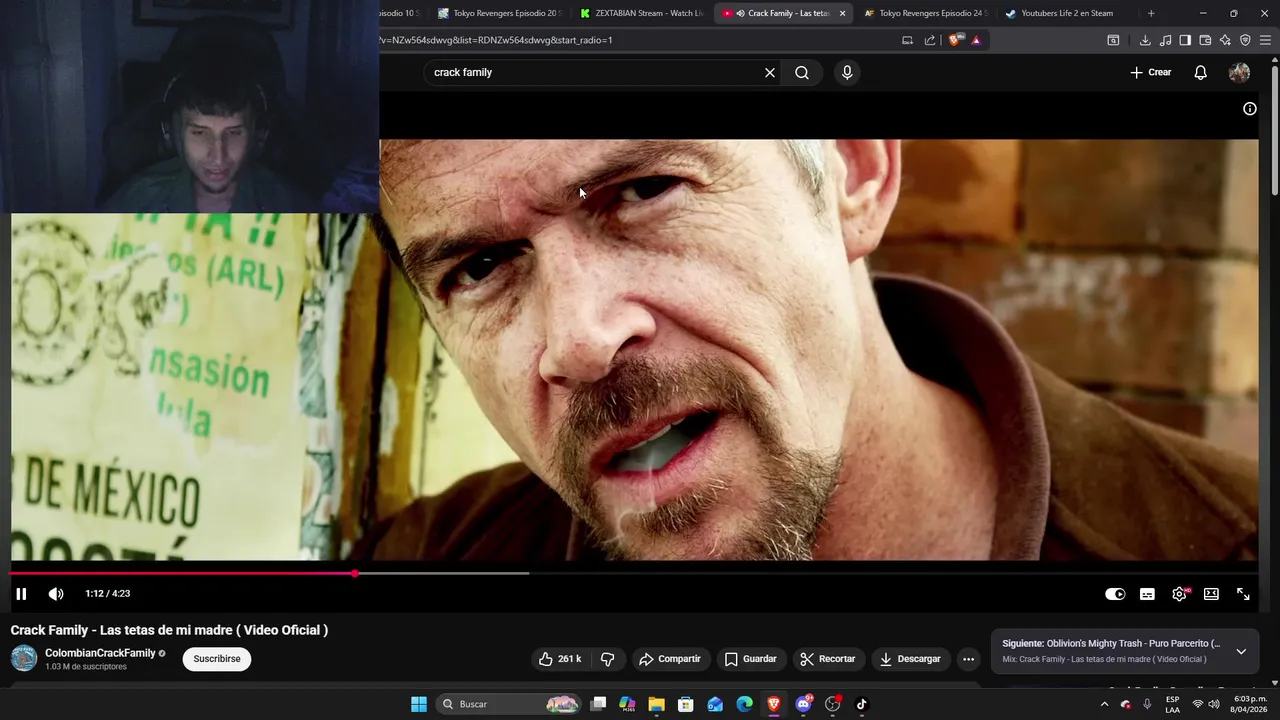1280x720 pixels.
Task: Click the ESP LAA language indicator
Action: pyautogui.click(x=1173, y=704)
